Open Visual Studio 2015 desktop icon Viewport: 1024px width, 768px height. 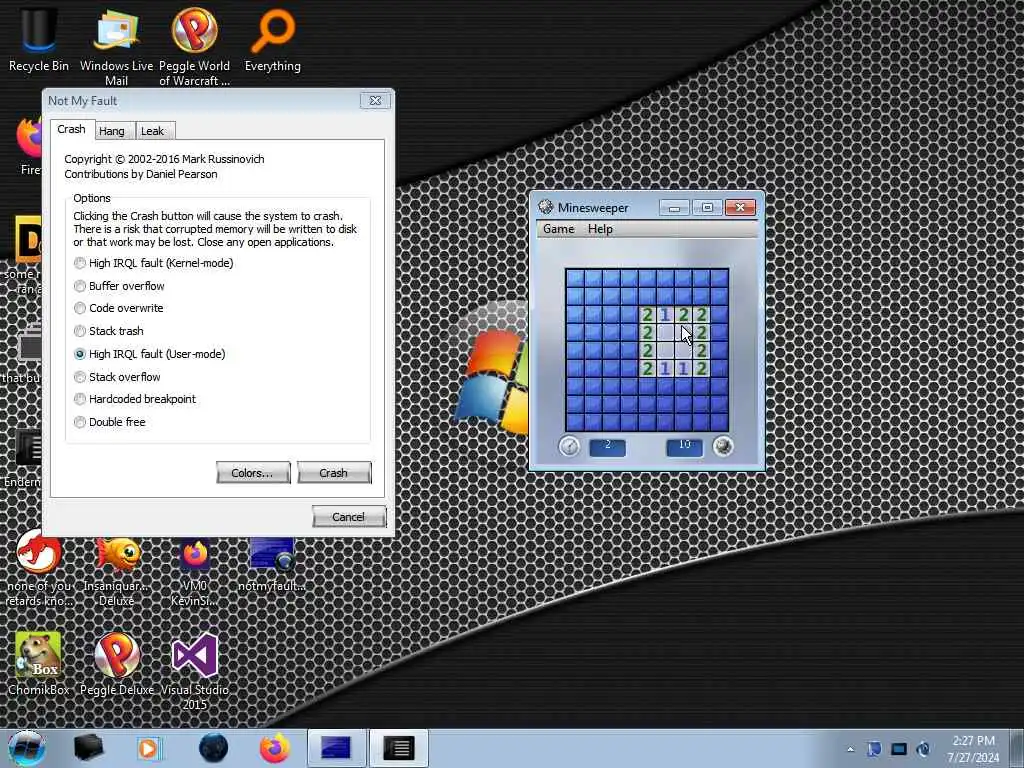click(195, 671)
